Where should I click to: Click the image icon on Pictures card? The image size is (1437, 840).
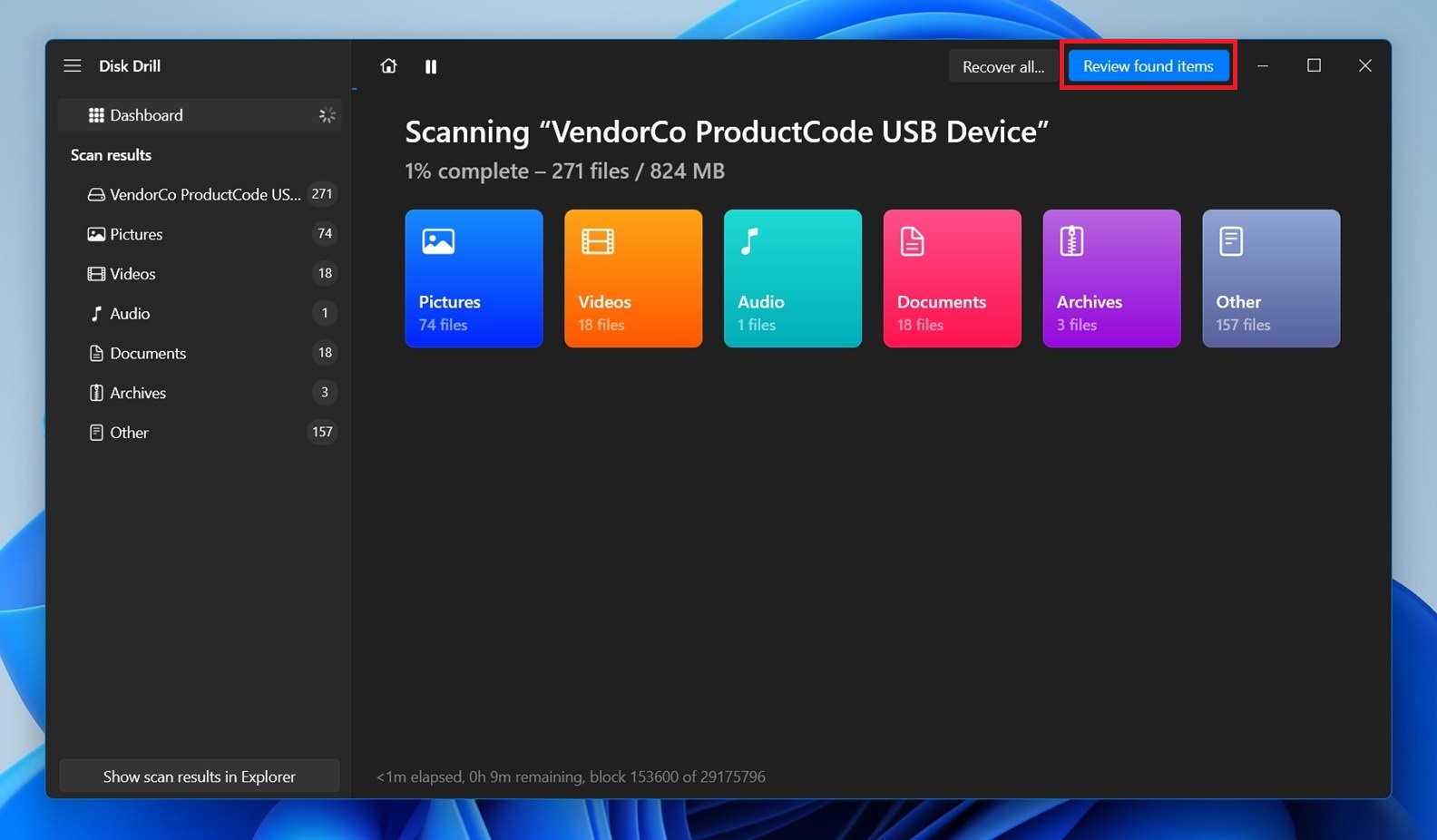(438, 241)
